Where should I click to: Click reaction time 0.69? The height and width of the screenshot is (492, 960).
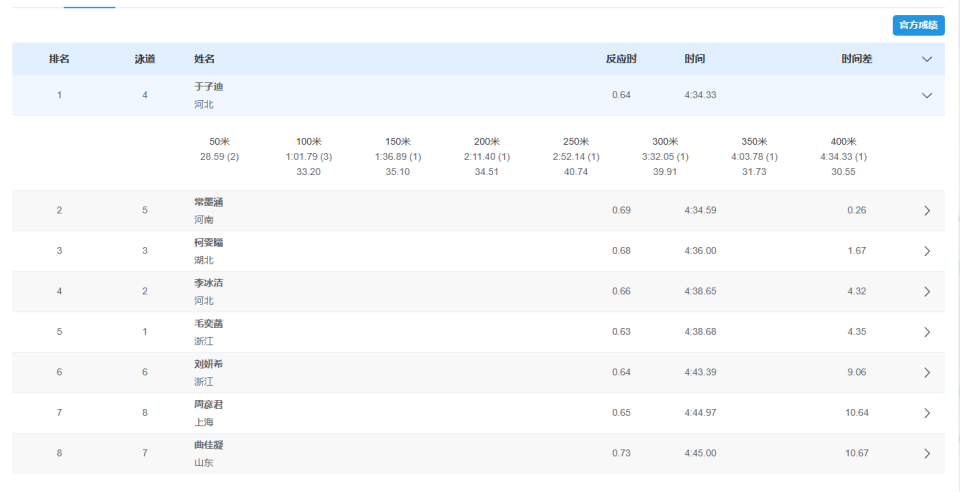pos(621,211)
